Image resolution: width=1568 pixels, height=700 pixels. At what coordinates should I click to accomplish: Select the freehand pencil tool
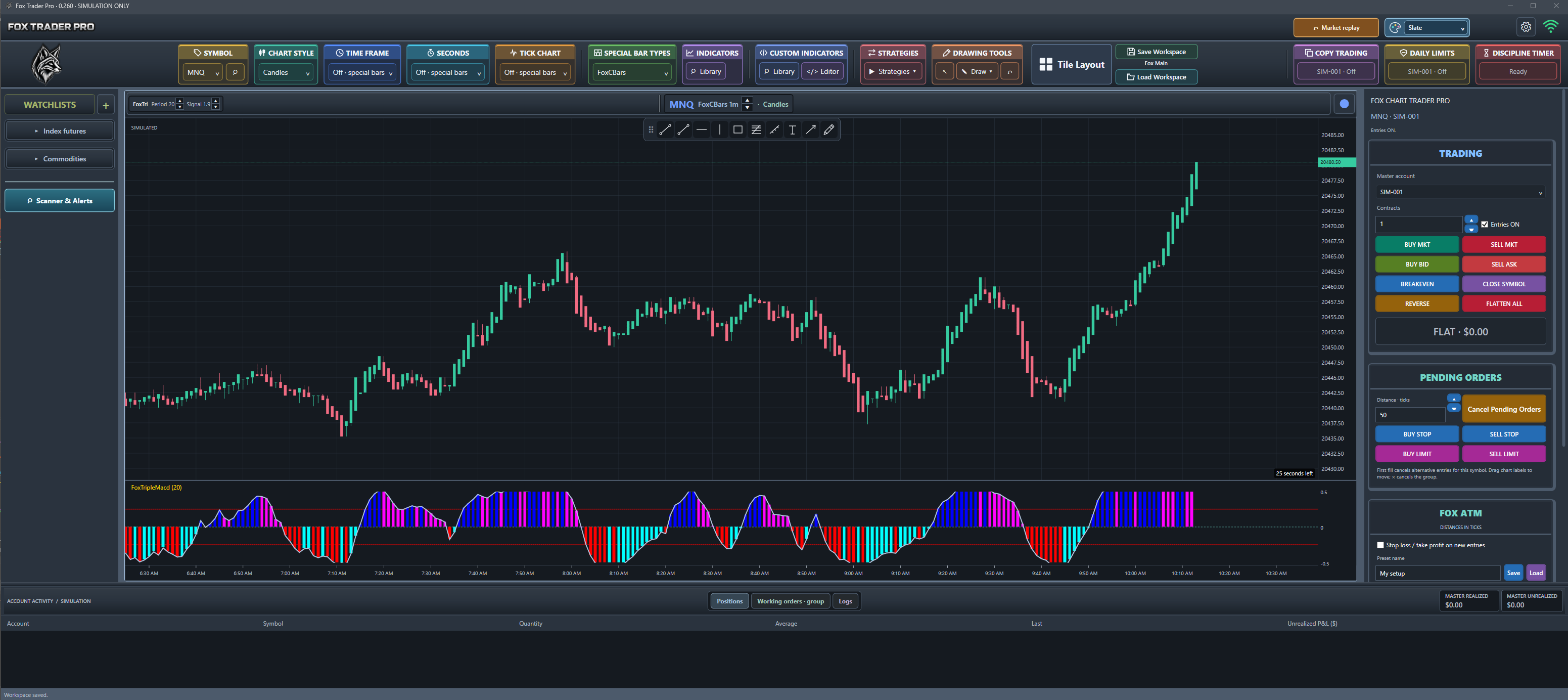829,130
